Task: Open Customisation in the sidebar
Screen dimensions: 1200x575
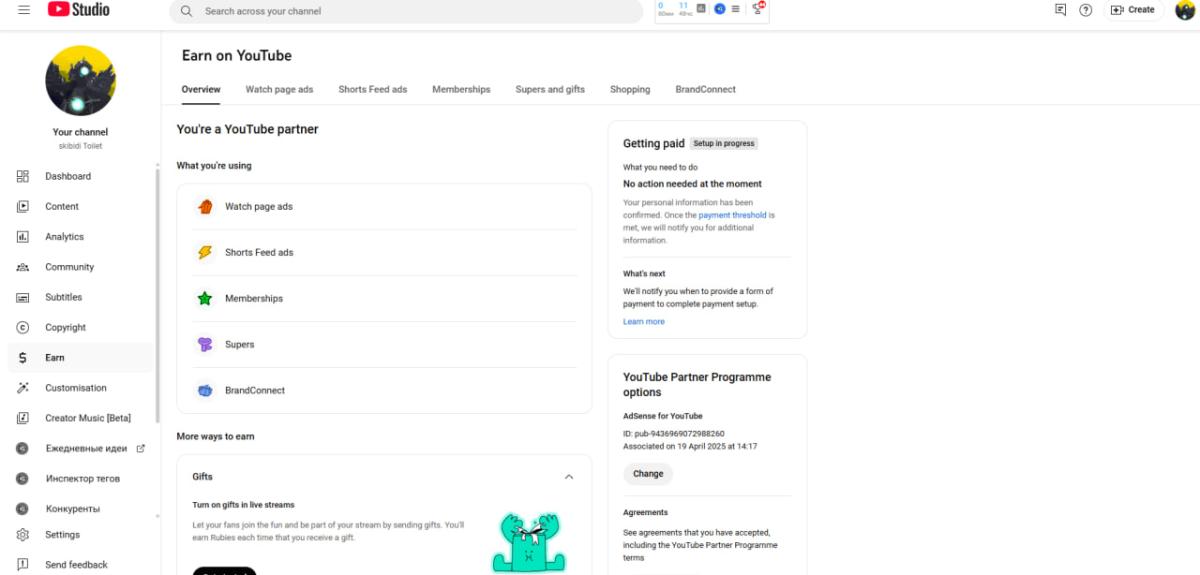Action: (x=80, y=388)
